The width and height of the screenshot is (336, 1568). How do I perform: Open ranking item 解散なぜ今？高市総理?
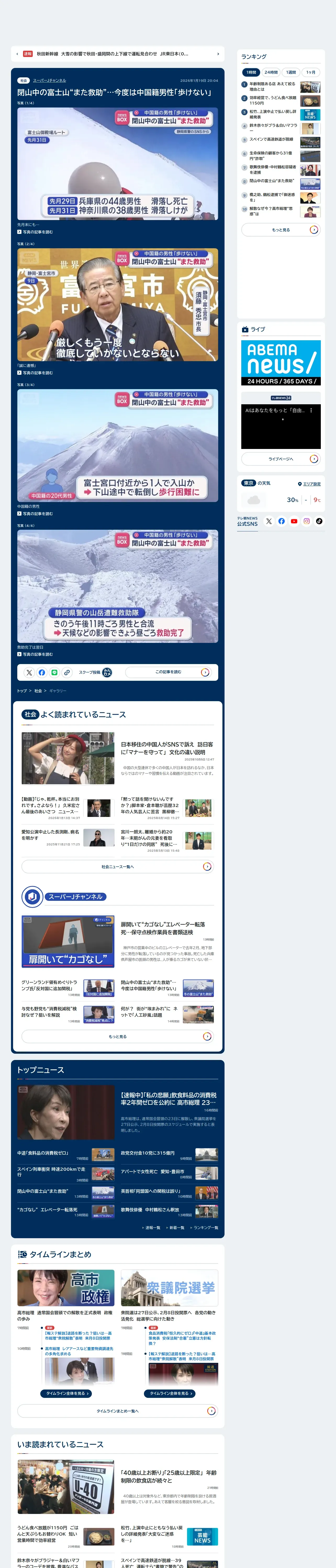pyautogui.click(x=281, y=211)
